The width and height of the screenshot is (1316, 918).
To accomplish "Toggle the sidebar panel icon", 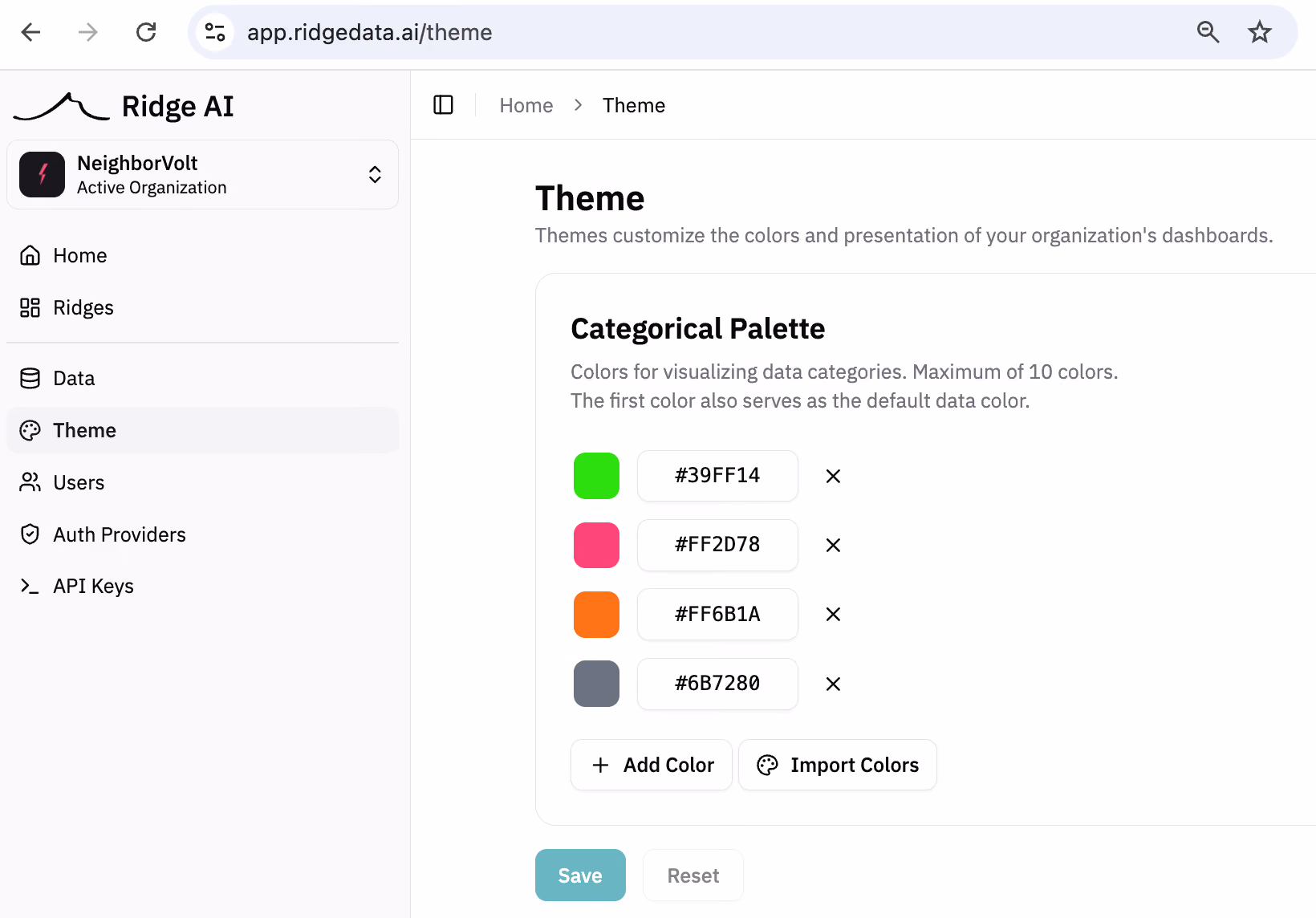I will (x=443, y=105).
